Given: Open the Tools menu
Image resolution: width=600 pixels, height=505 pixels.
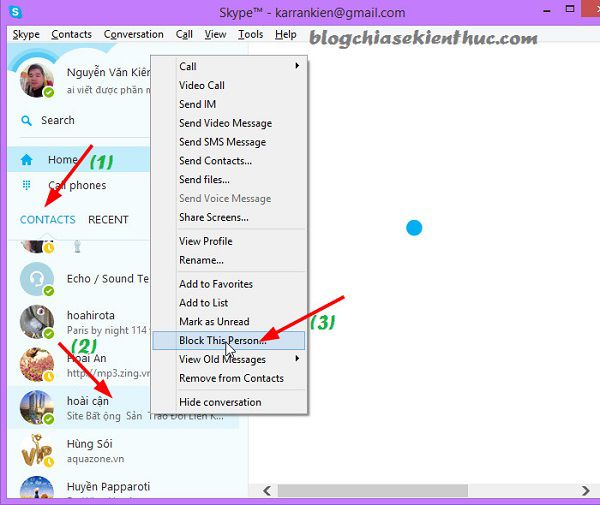Looking at the screenshot, I should pyautogui.click(x=251, y=34).
